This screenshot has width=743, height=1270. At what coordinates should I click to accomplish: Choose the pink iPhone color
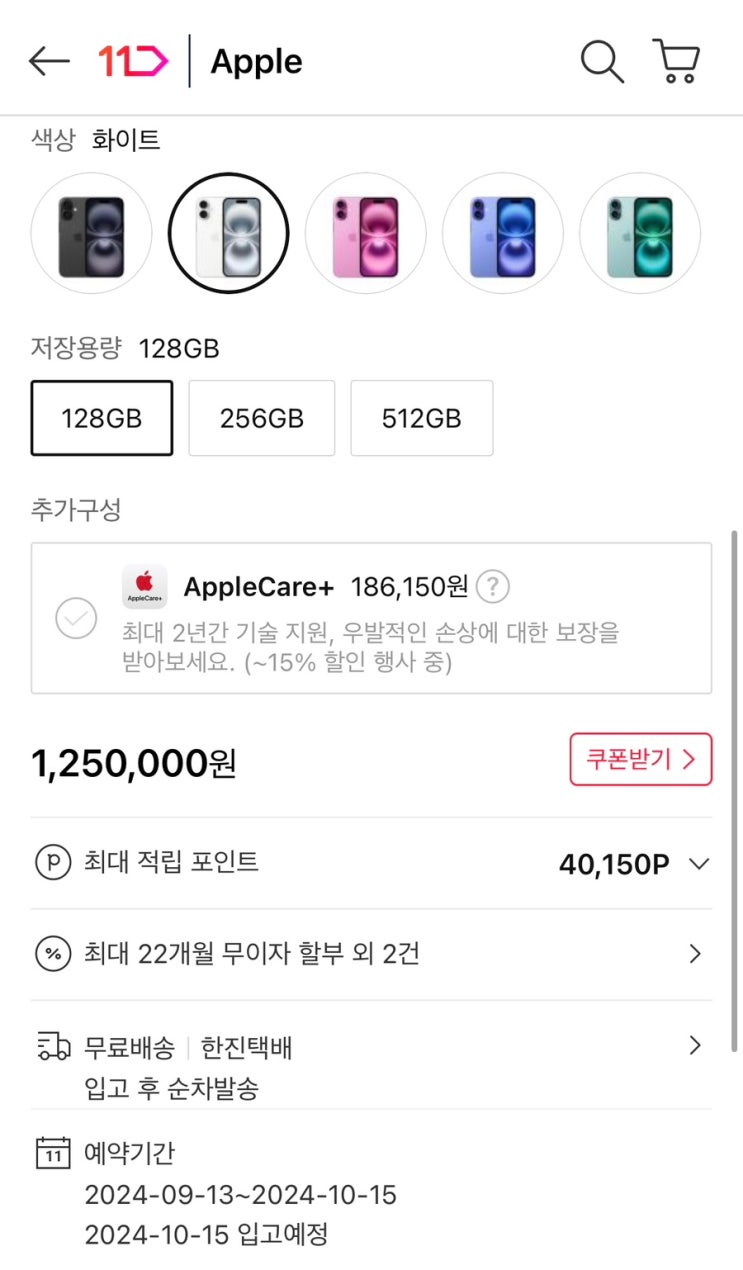(365, 233)
